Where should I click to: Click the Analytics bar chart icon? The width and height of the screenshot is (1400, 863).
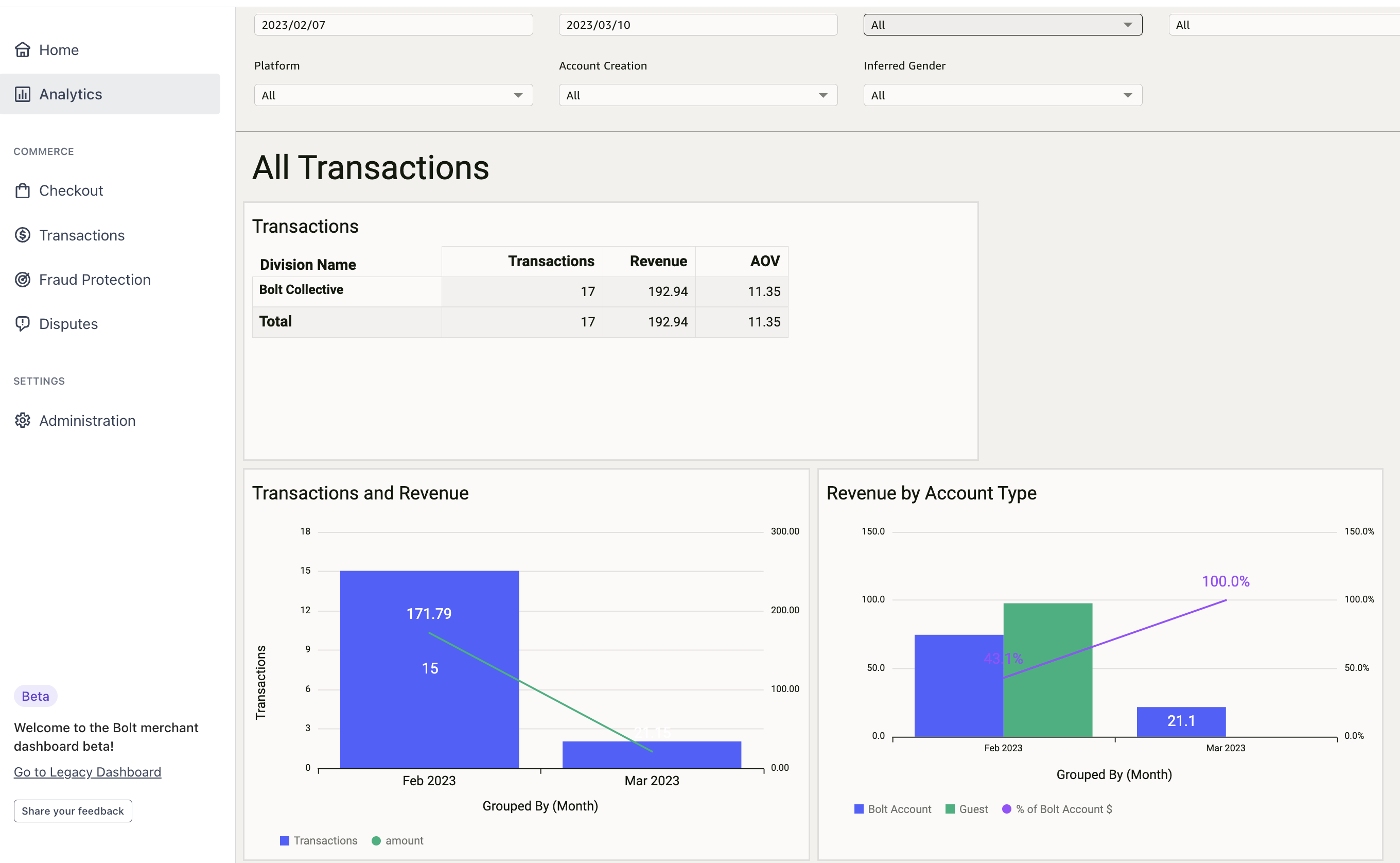pyautogui.click(x=22, y=94)
